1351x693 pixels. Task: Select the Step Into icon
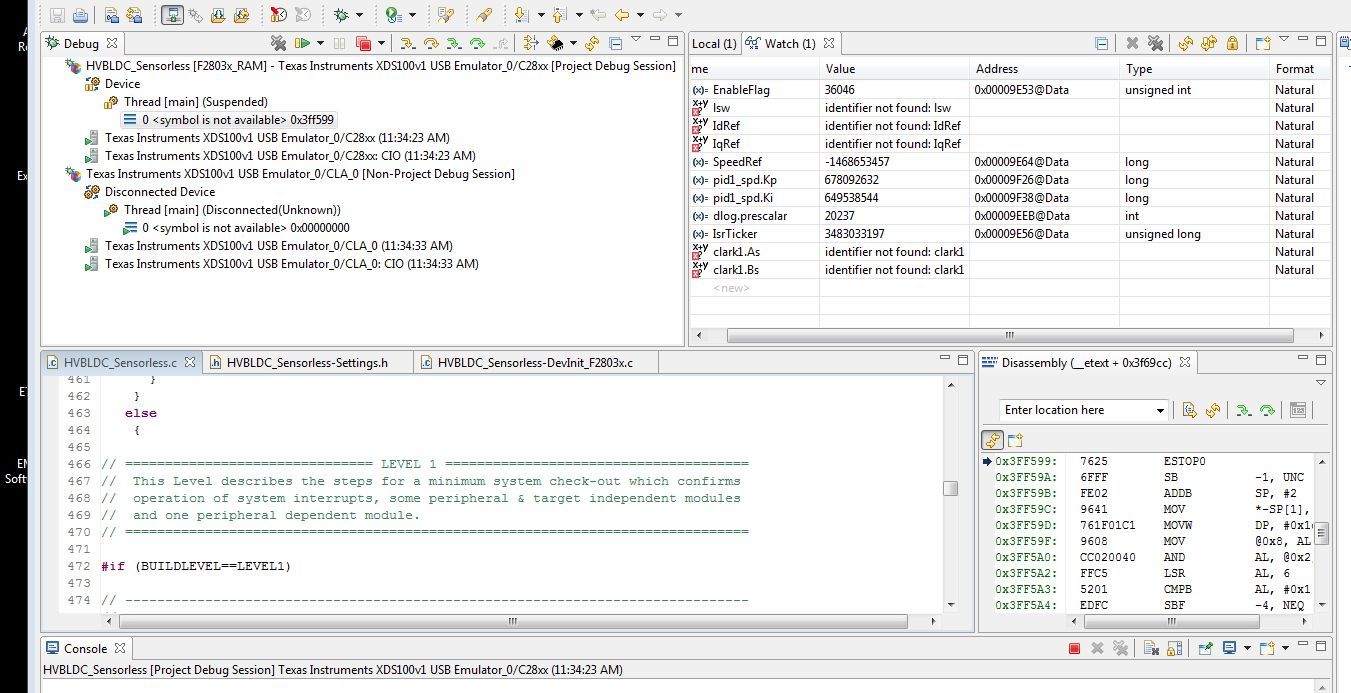pyautogui.click(x=406, y=43)
